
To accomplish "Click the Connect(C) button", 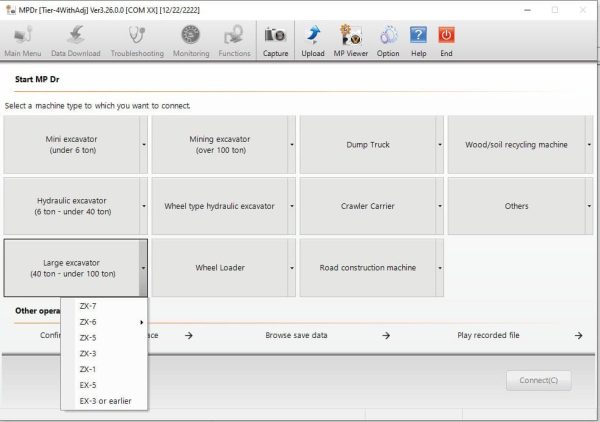I will tap(538, 380).
